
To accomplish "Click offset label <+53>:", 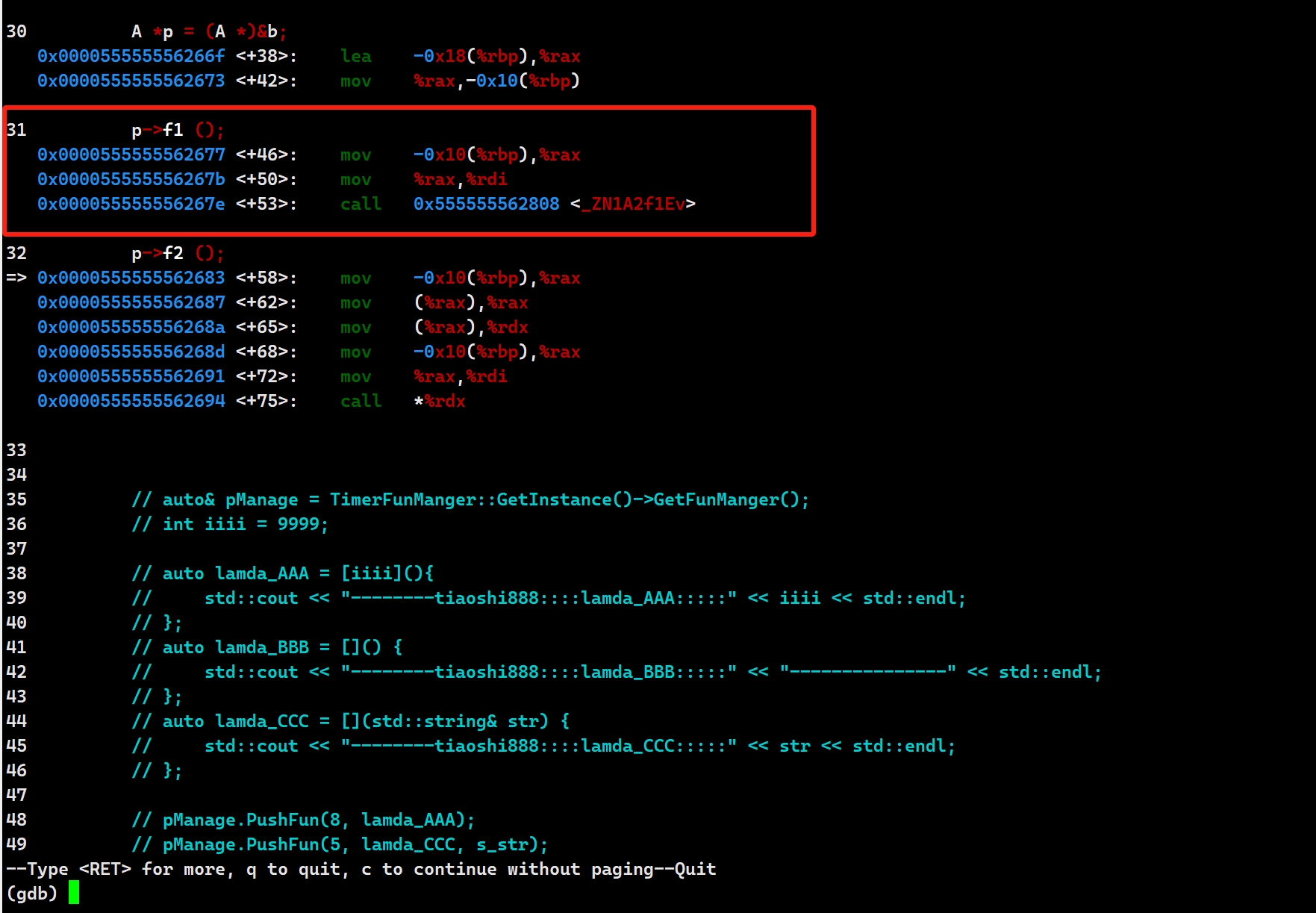I will pos(266,204).
